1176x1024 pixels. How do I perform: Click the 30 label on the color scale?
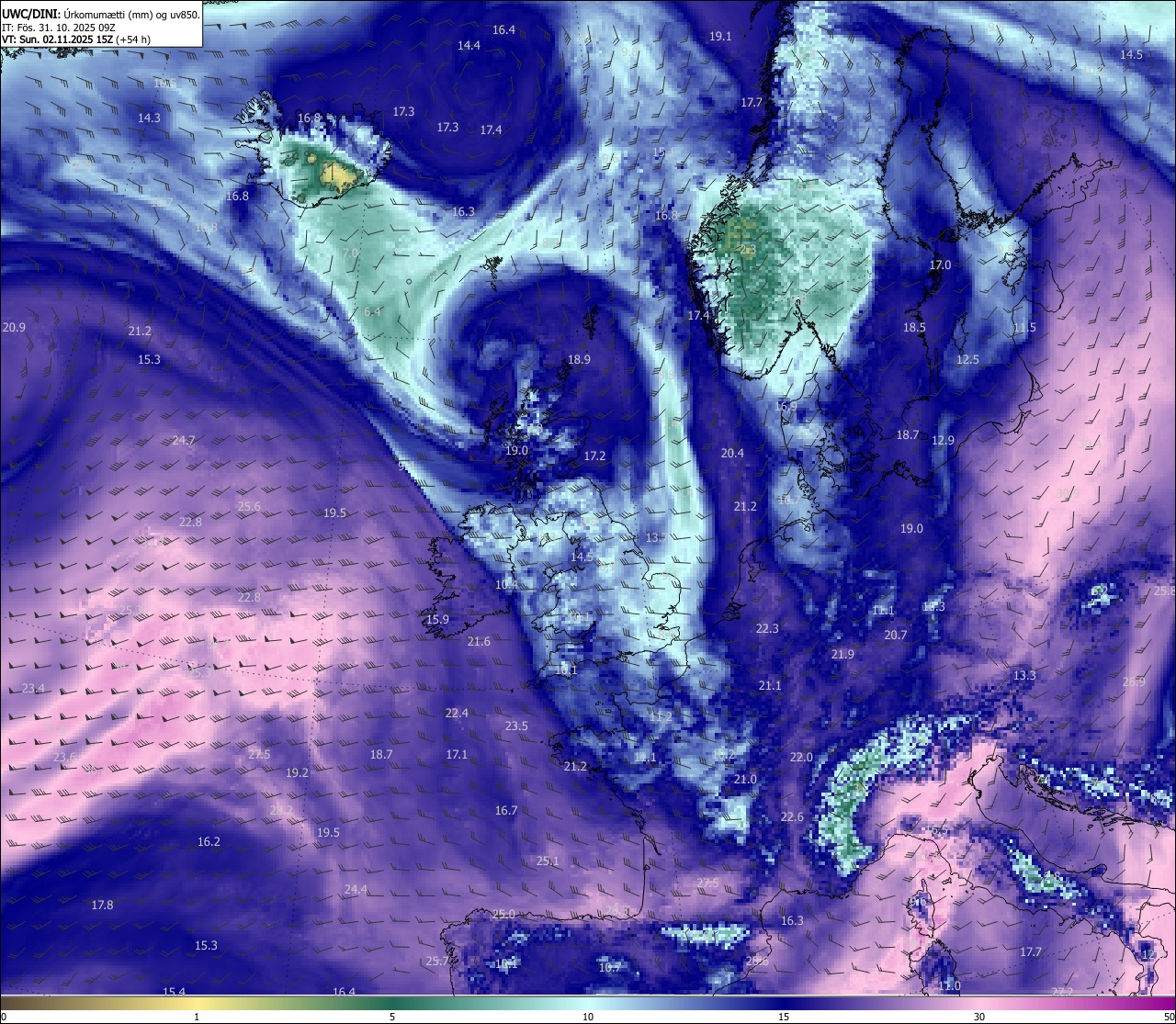[x=979, y=1017]
